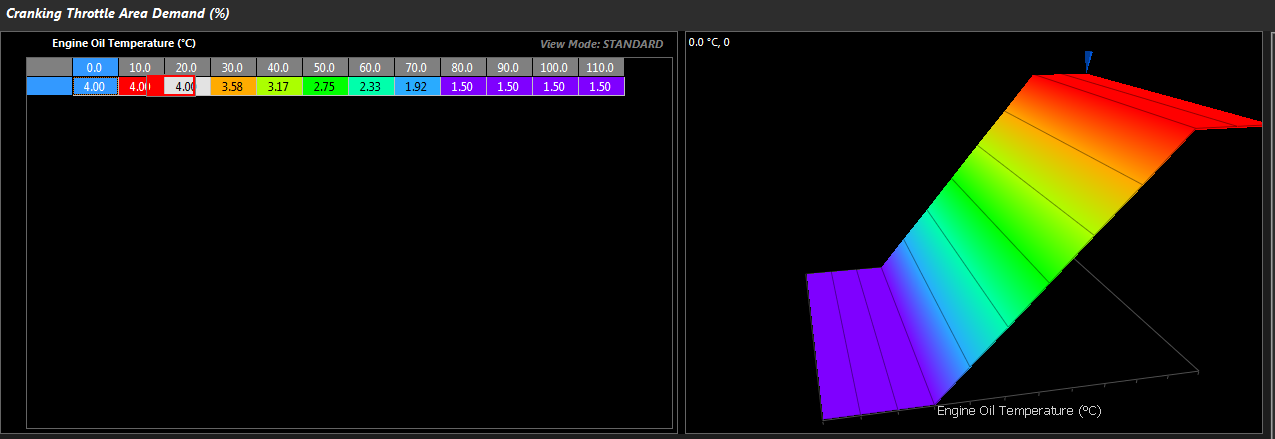Select the 4.00 cell under 0.0 column
The height and width of the screenshot is (439, 1275).
(x=95, y=87)
